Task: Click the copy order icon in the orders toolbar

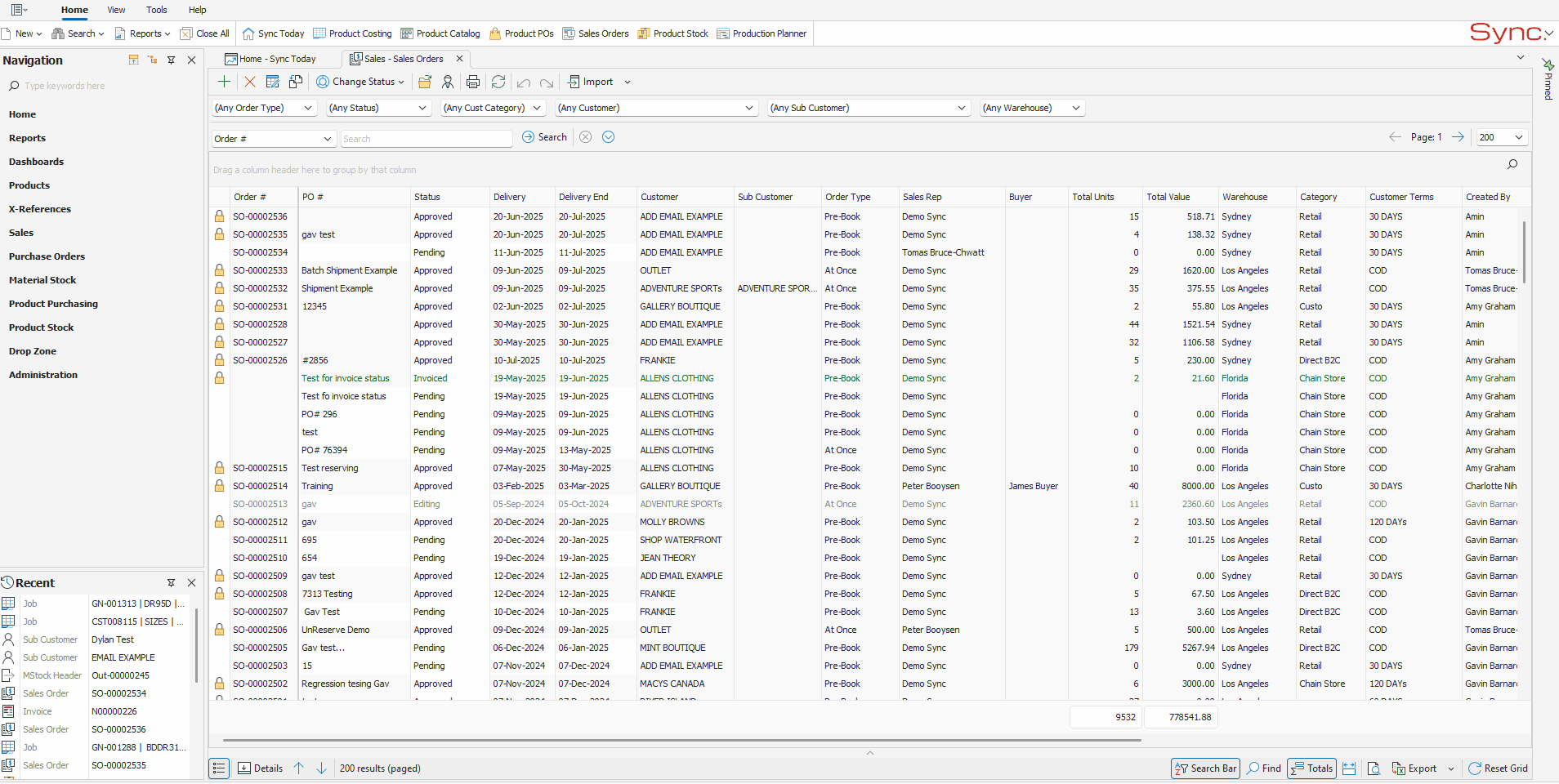Action: point(296,82)
